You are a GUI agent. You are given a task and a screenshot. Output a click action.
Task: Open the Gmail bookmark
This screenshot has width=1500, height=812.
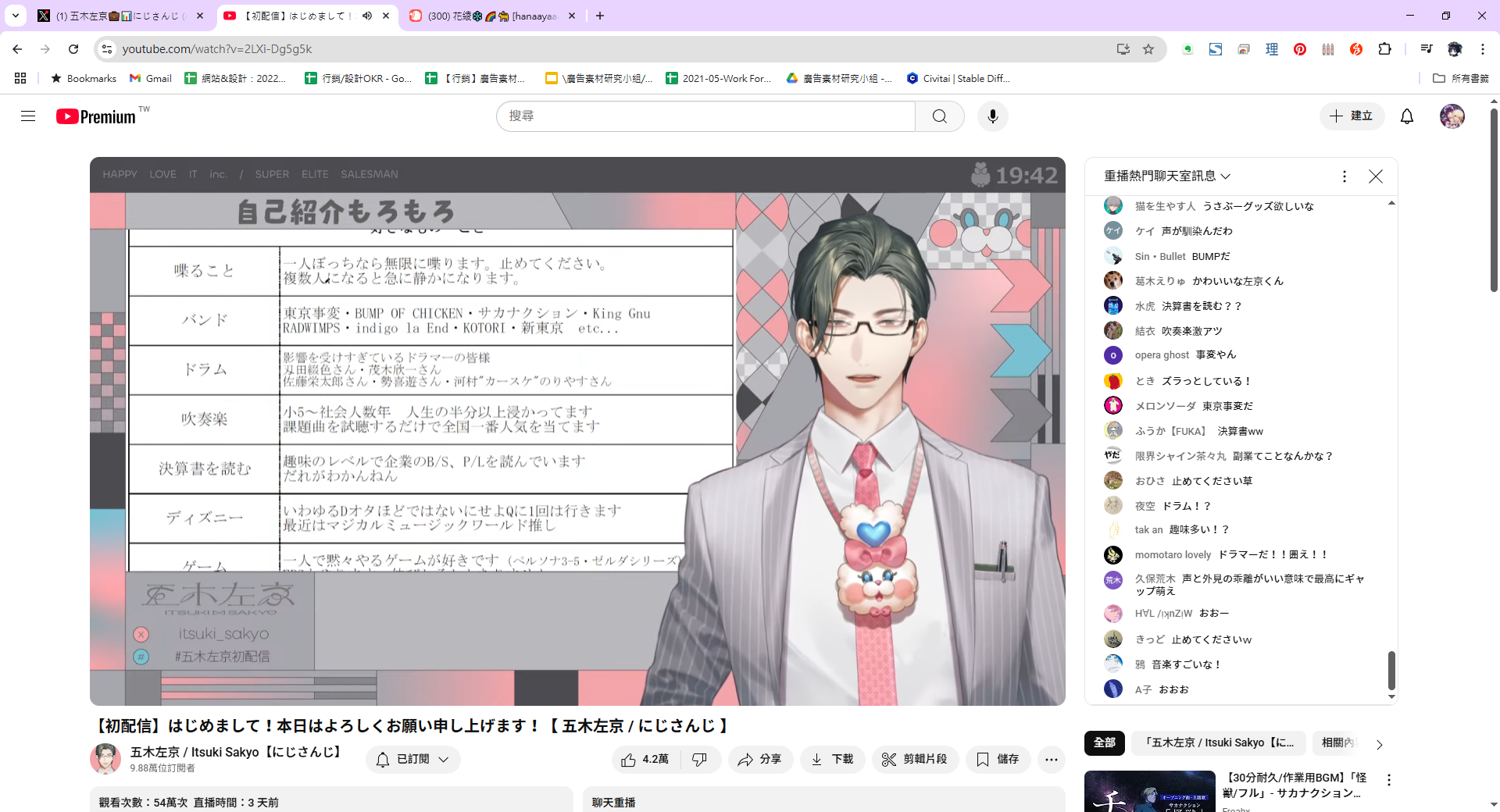point(151,78)
